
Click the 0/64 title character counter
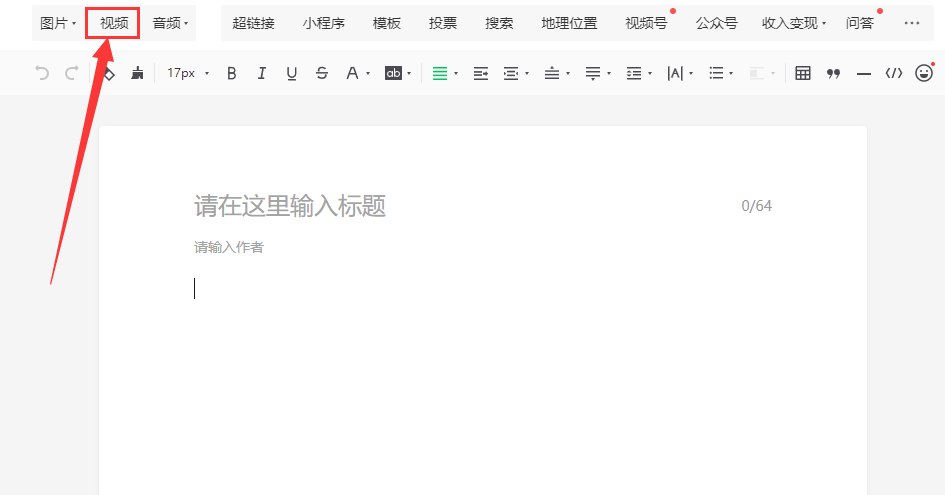pyautogui.click(x=756, y=206)
